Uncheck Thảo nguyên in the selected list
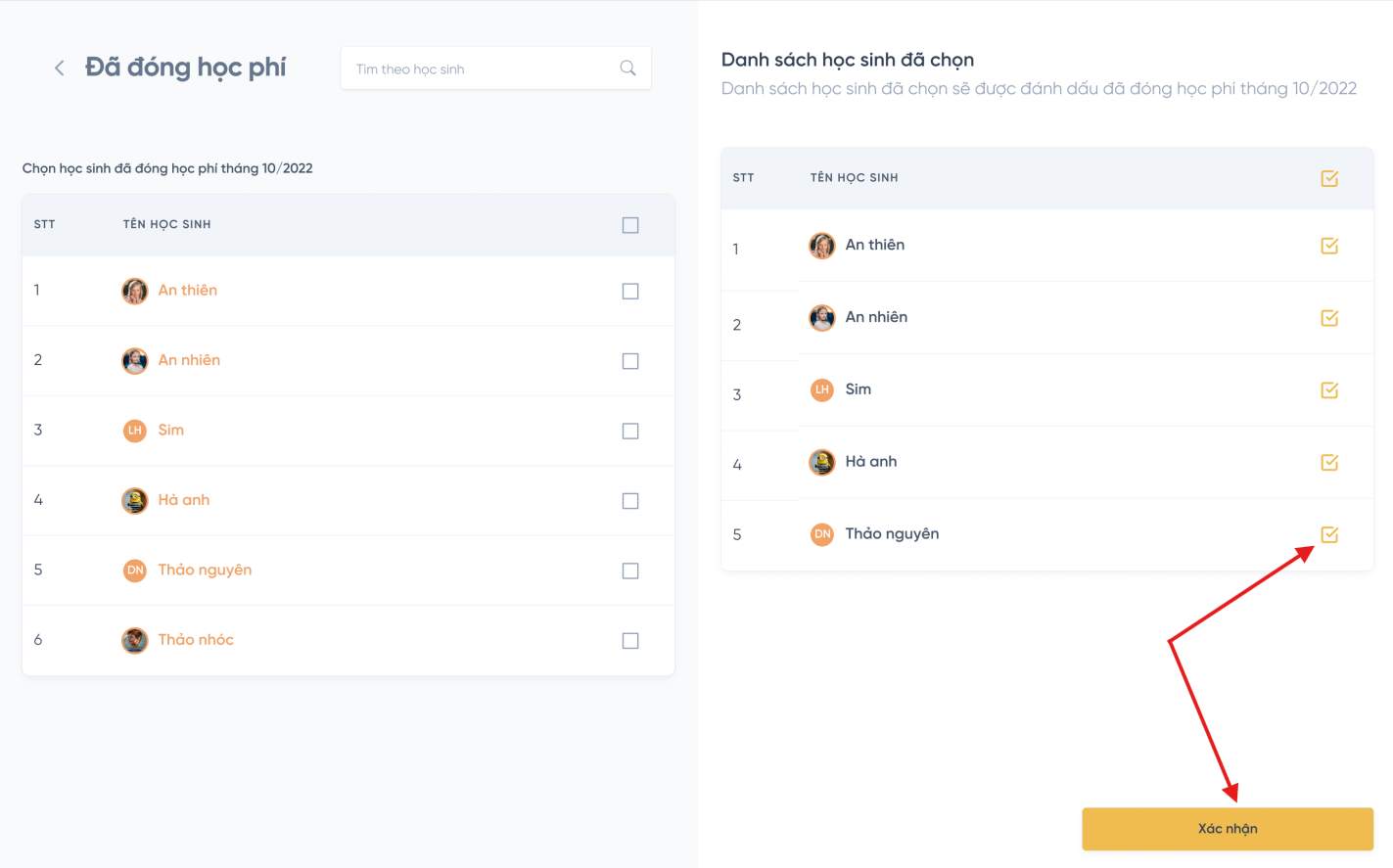This screenshot has height=868, width=1393. 1329,534
